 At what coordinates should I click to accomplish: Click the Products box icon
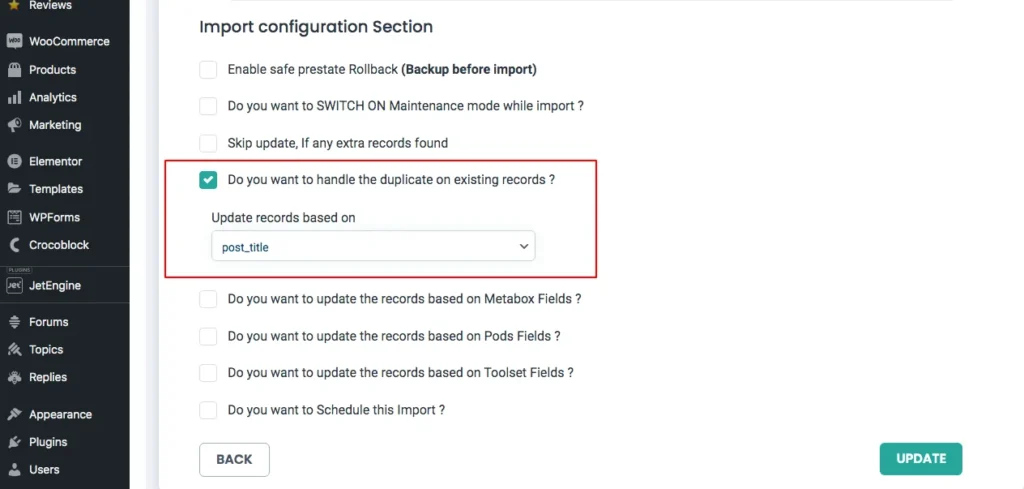[x=14, y=70]
